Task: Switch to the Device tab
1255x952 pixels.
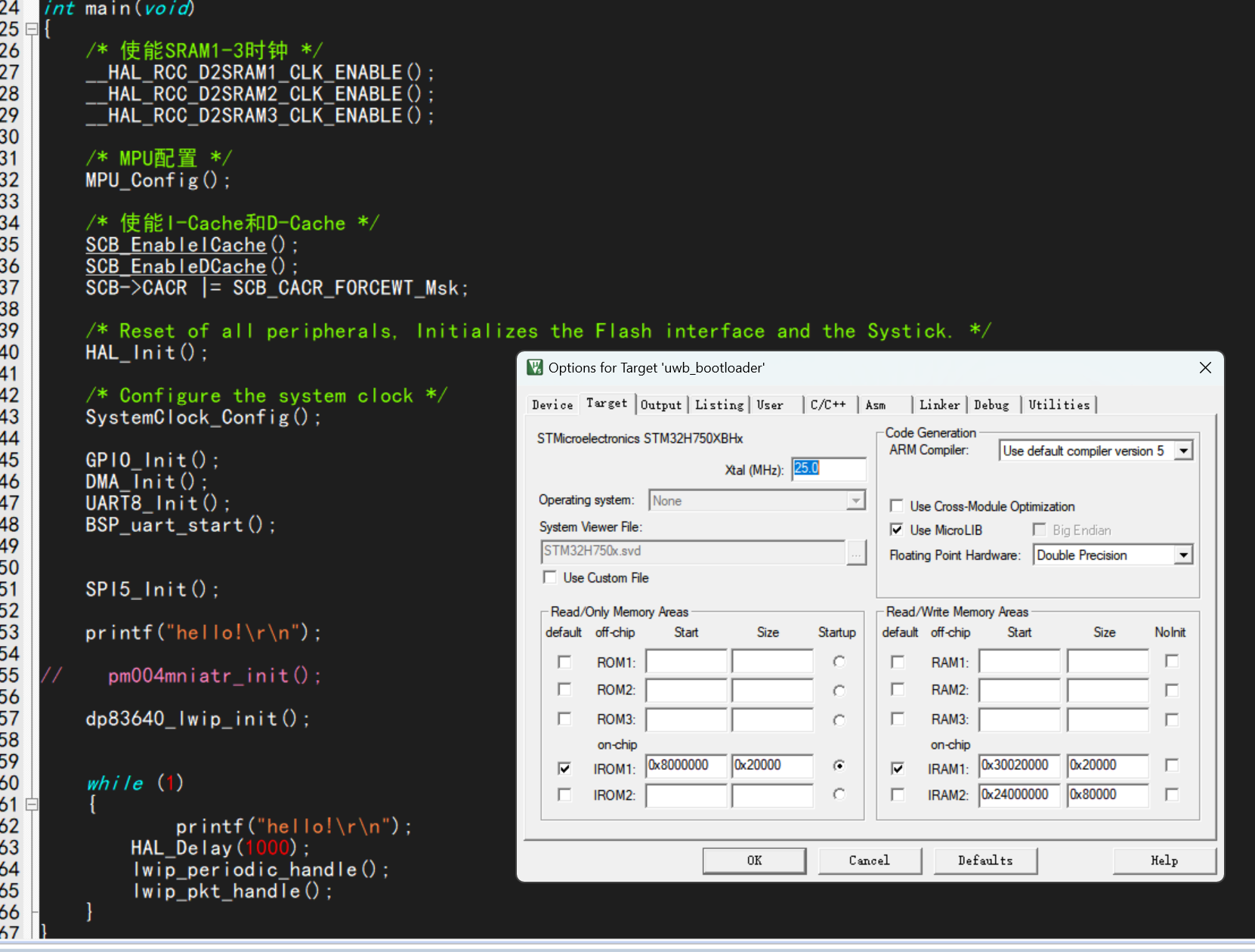Action: click(552, 405)
